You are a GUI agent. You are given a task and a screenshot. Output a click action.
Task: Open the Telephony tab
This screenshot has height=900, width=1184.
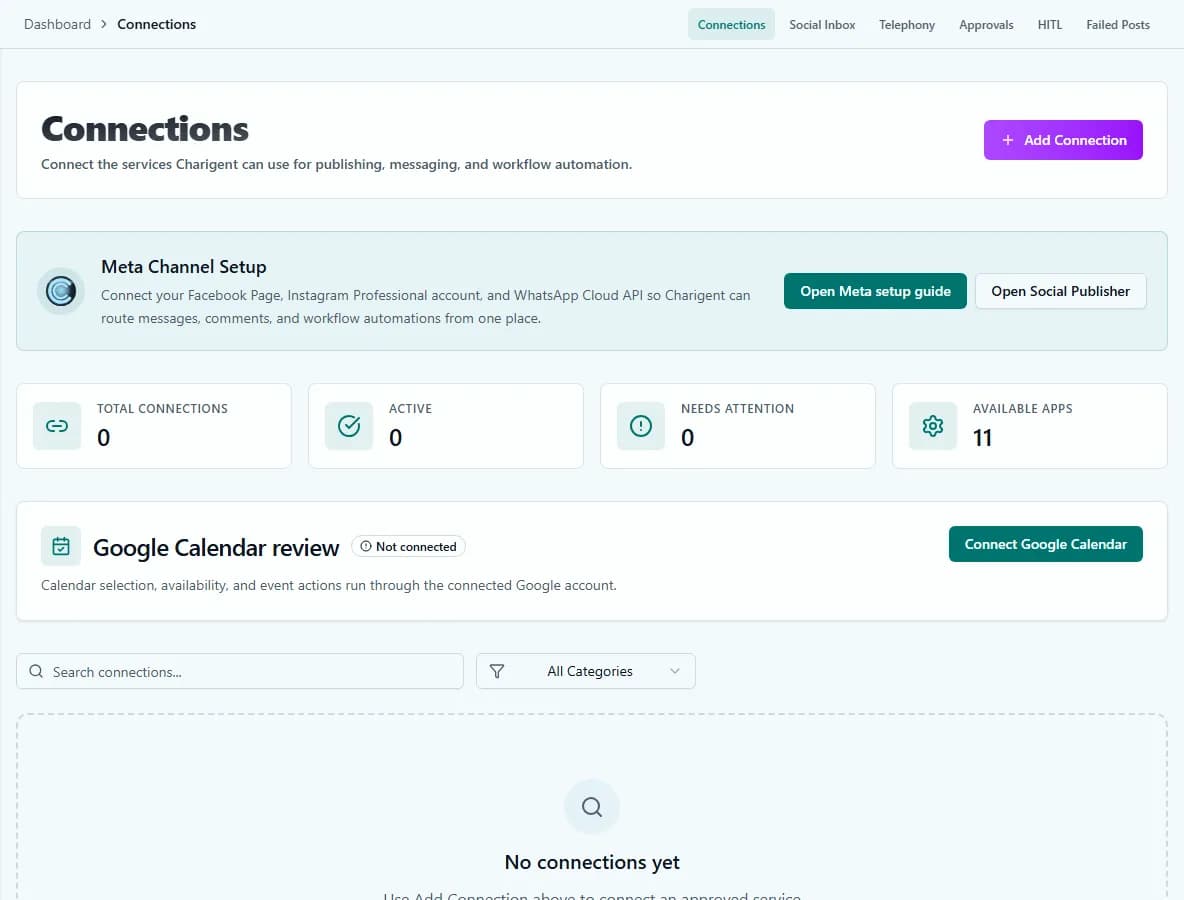click(x=907, y=24)
